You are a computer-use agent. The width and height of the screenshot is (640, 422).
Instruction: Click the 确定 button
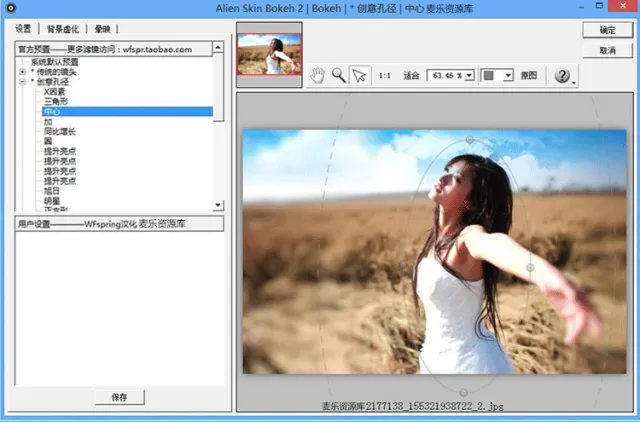tap(607, 30)
